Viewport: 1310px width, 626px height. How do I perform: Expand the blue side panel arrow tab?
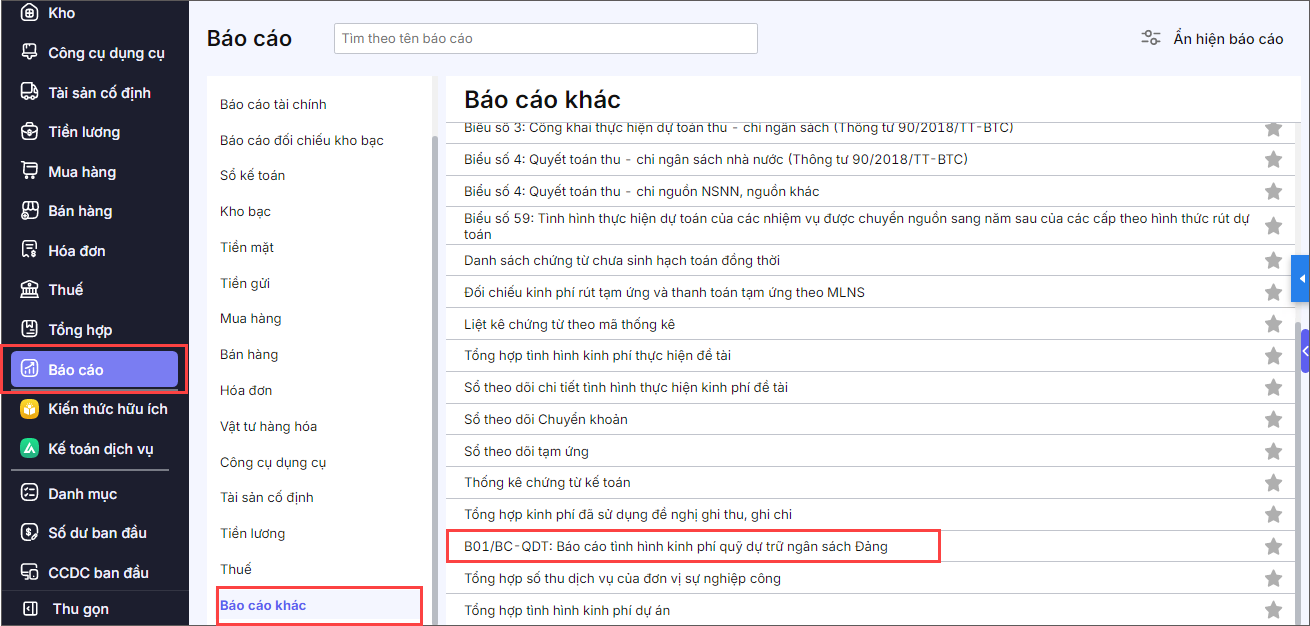(x=1301, y=278)
